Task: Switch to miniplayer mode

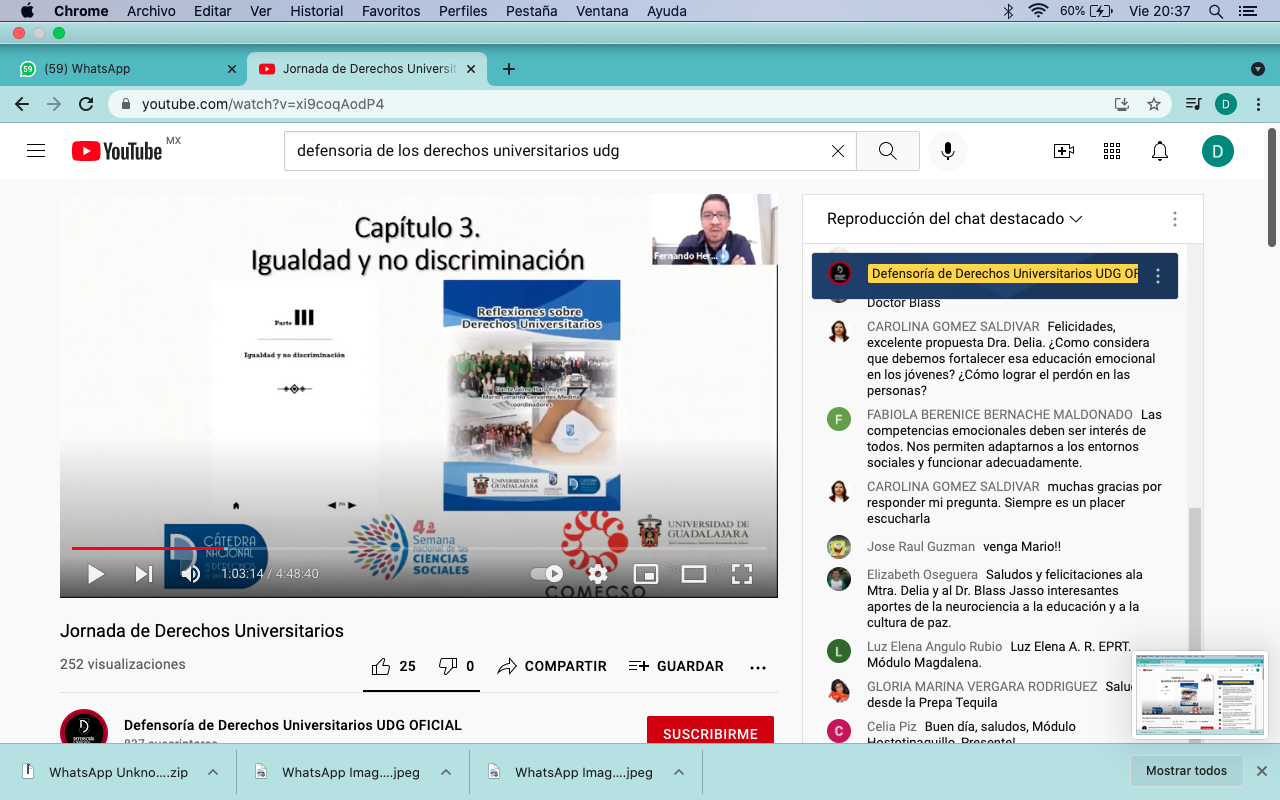Action: pyautogui.click(x=646, y=574)
